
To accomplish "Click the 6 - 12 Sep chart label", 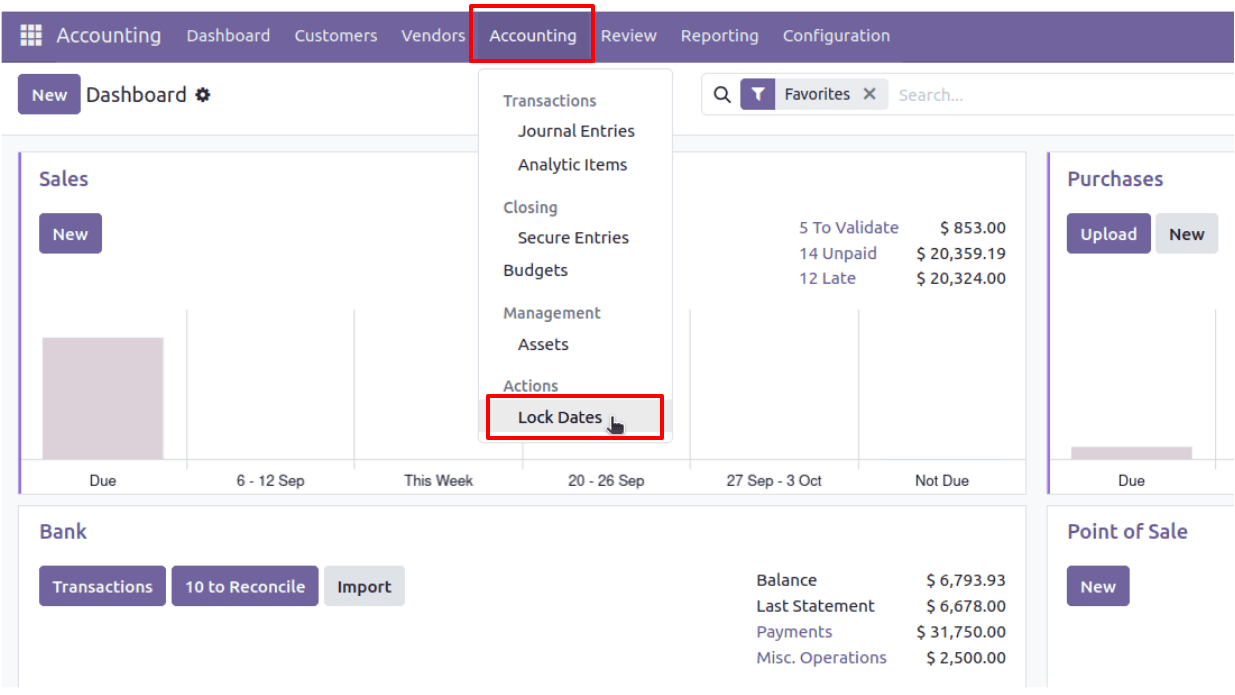I will pyautogui.click(x=270, y=481).
